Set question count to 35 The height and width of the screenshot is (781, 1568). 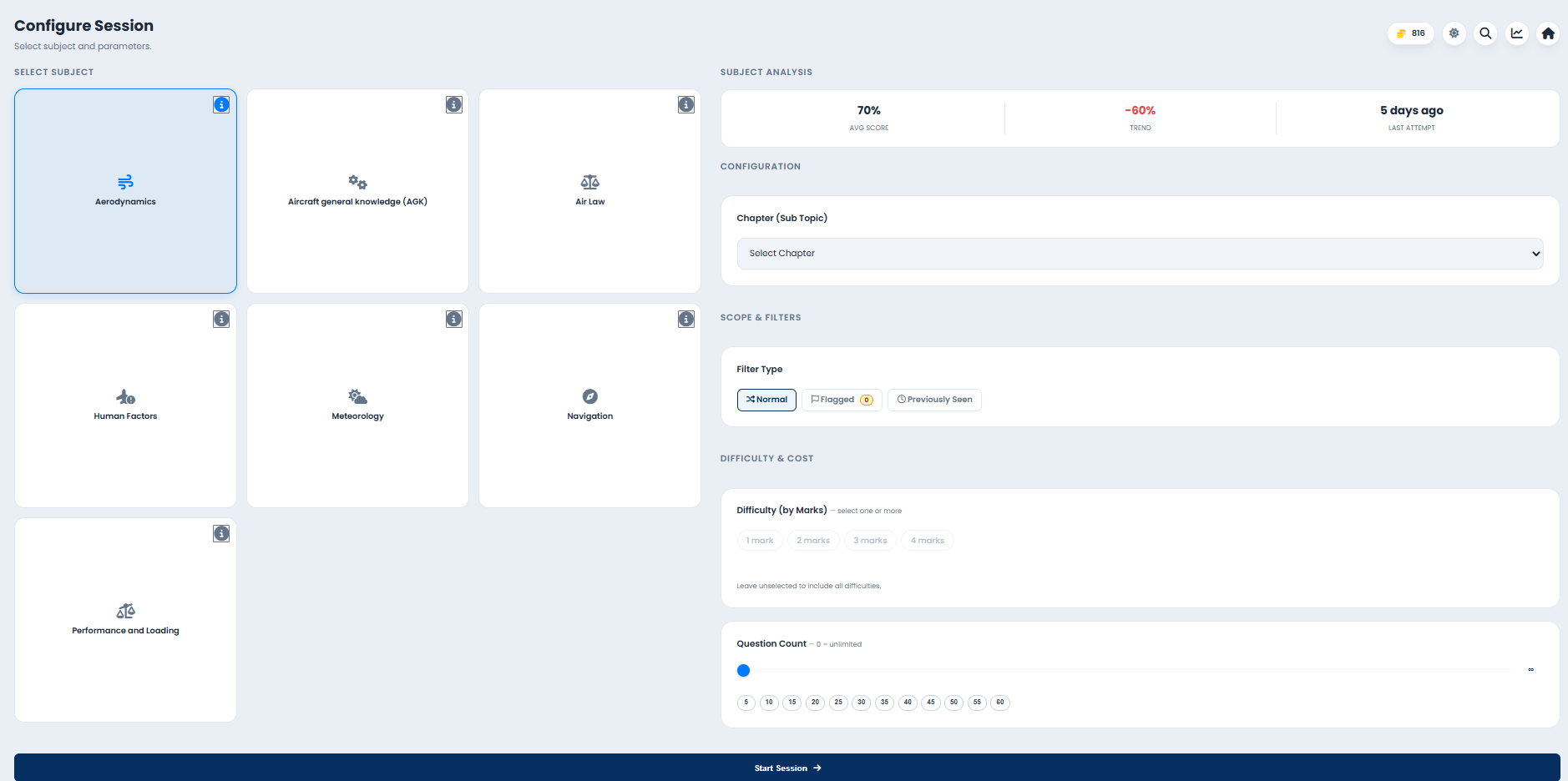tap(884, 703)
